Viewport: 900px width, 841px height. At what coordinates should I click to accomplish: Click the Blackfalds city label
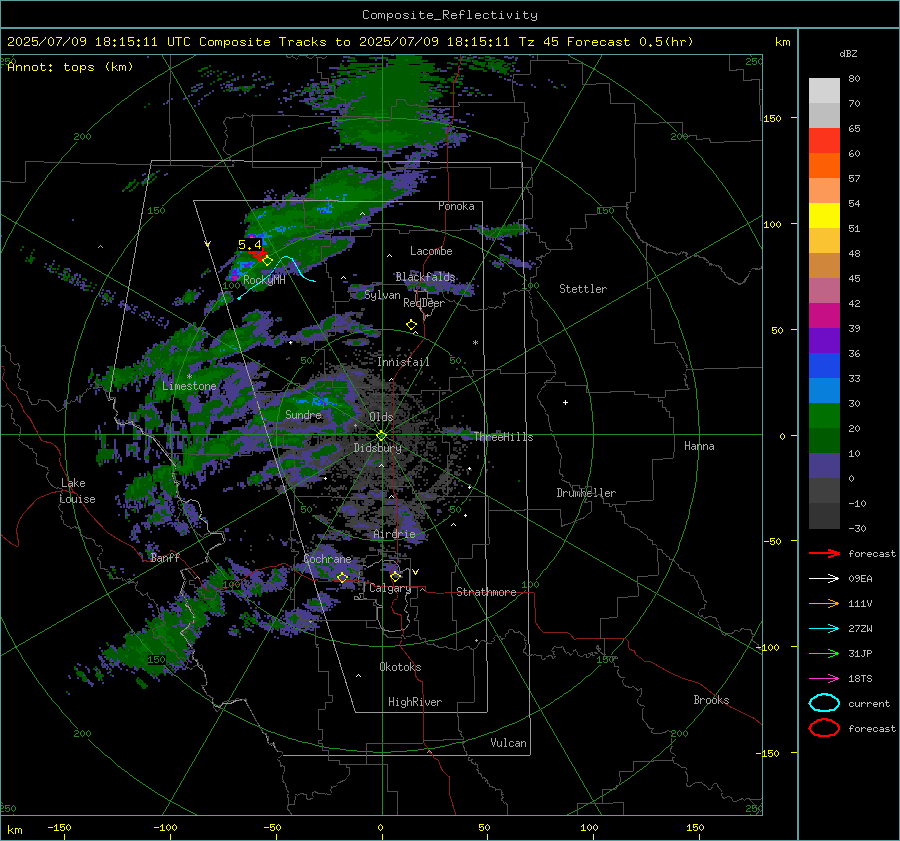[425, 277]
